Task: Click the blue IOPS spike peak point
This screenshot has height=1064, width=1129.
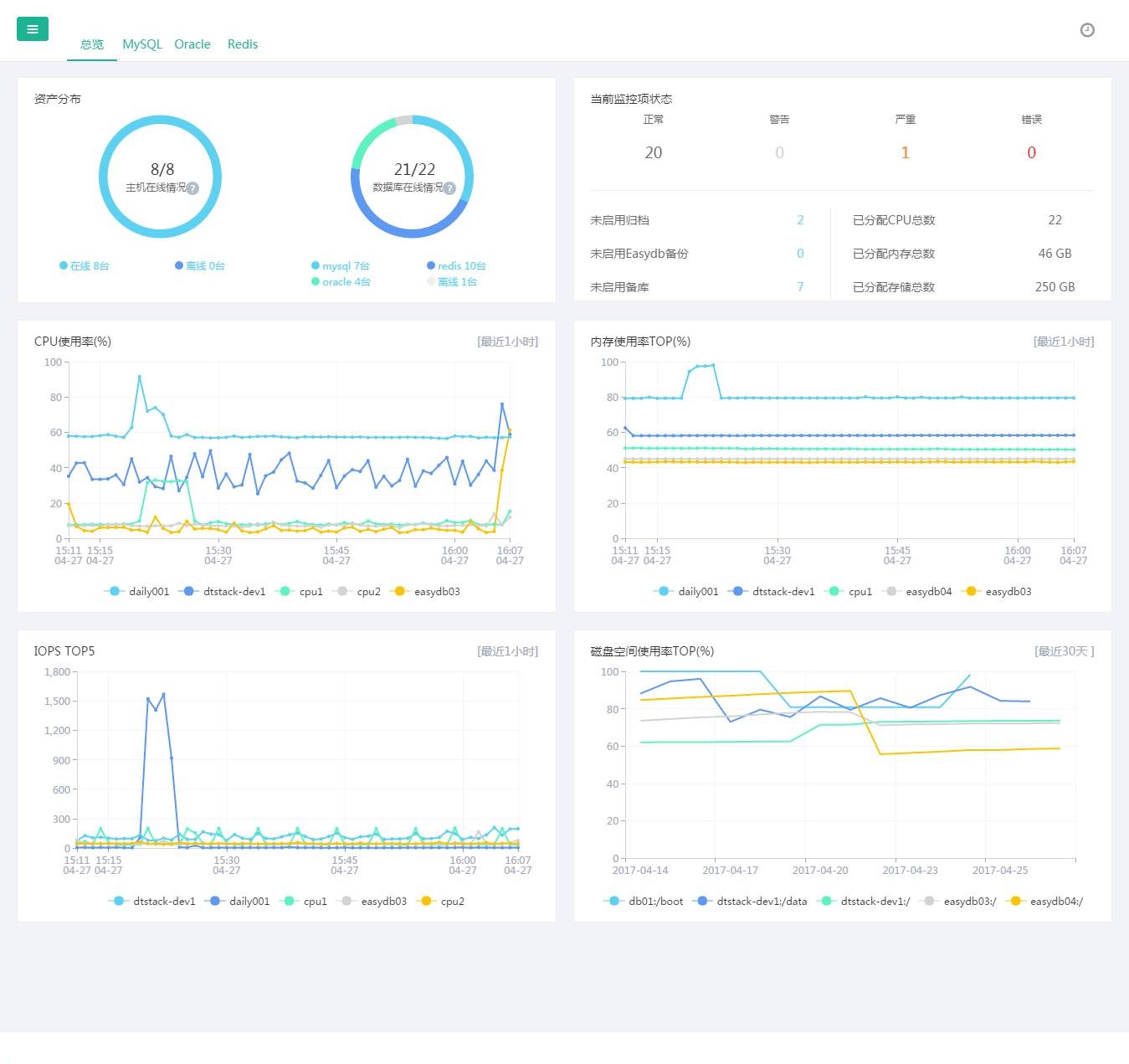Action: tap(163, 694)
